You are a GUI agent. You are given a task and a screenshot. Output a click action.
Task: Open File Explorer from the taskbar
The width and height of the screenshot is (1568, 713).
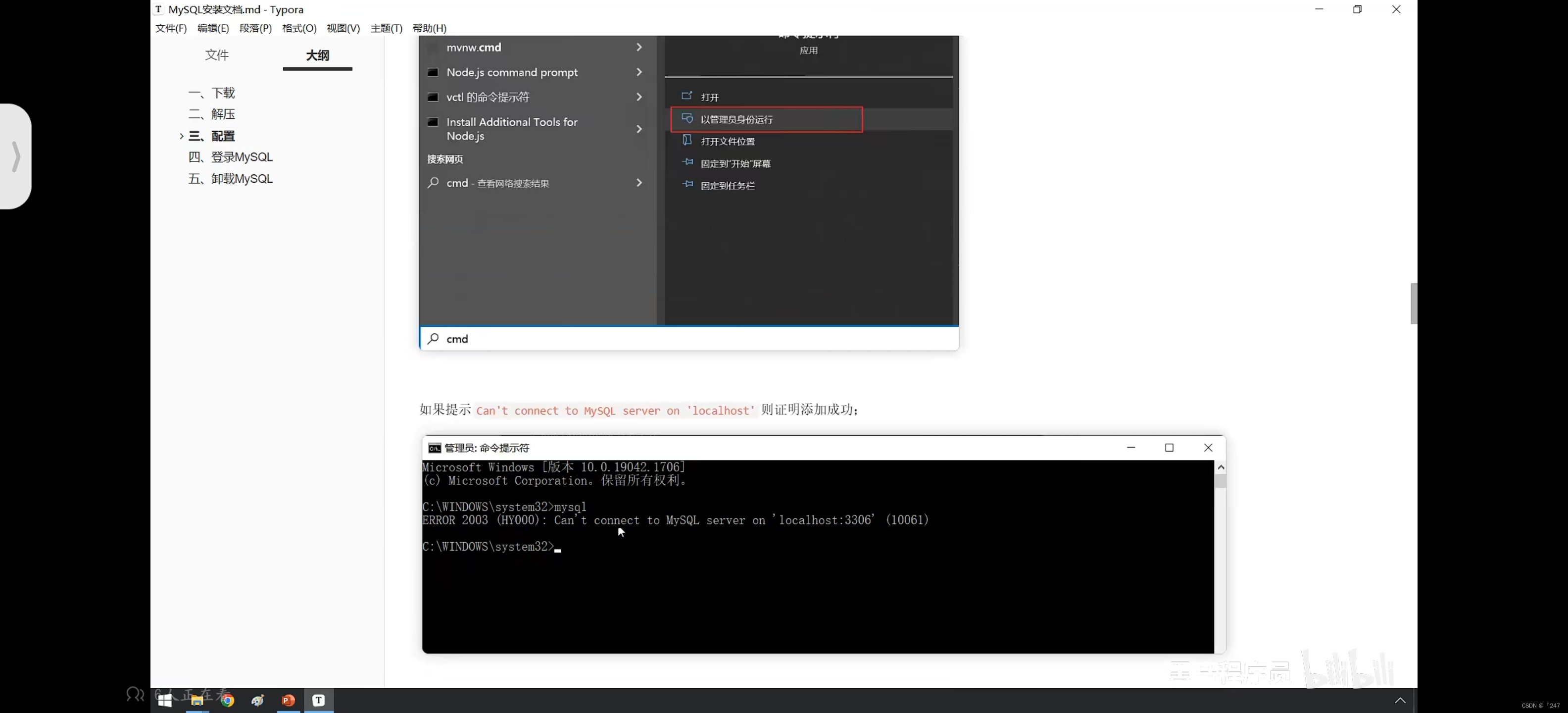pyautogui.click(x=196, y=700)
